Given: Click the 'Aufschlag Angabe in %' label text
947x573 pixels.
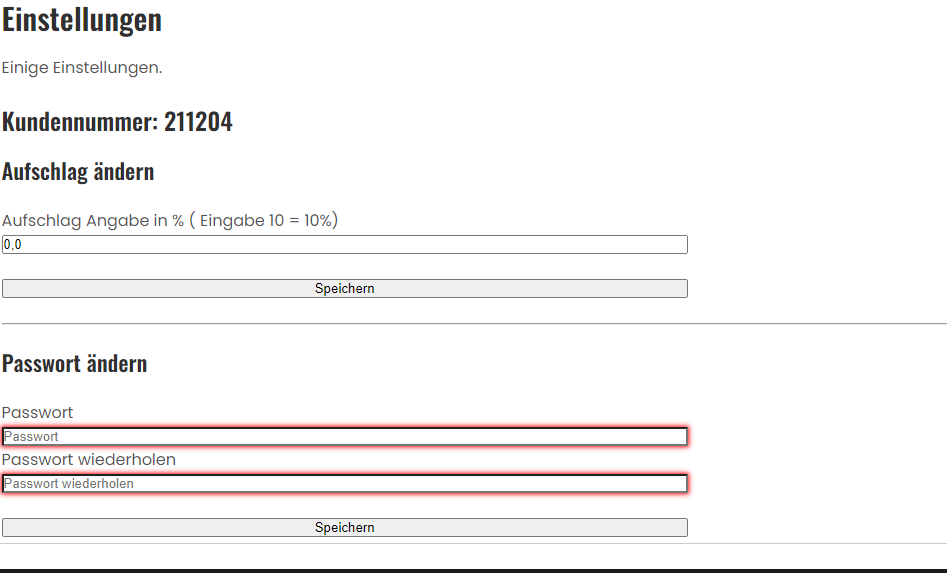Looking at the screenshot, I should click(x=92, y=220).
